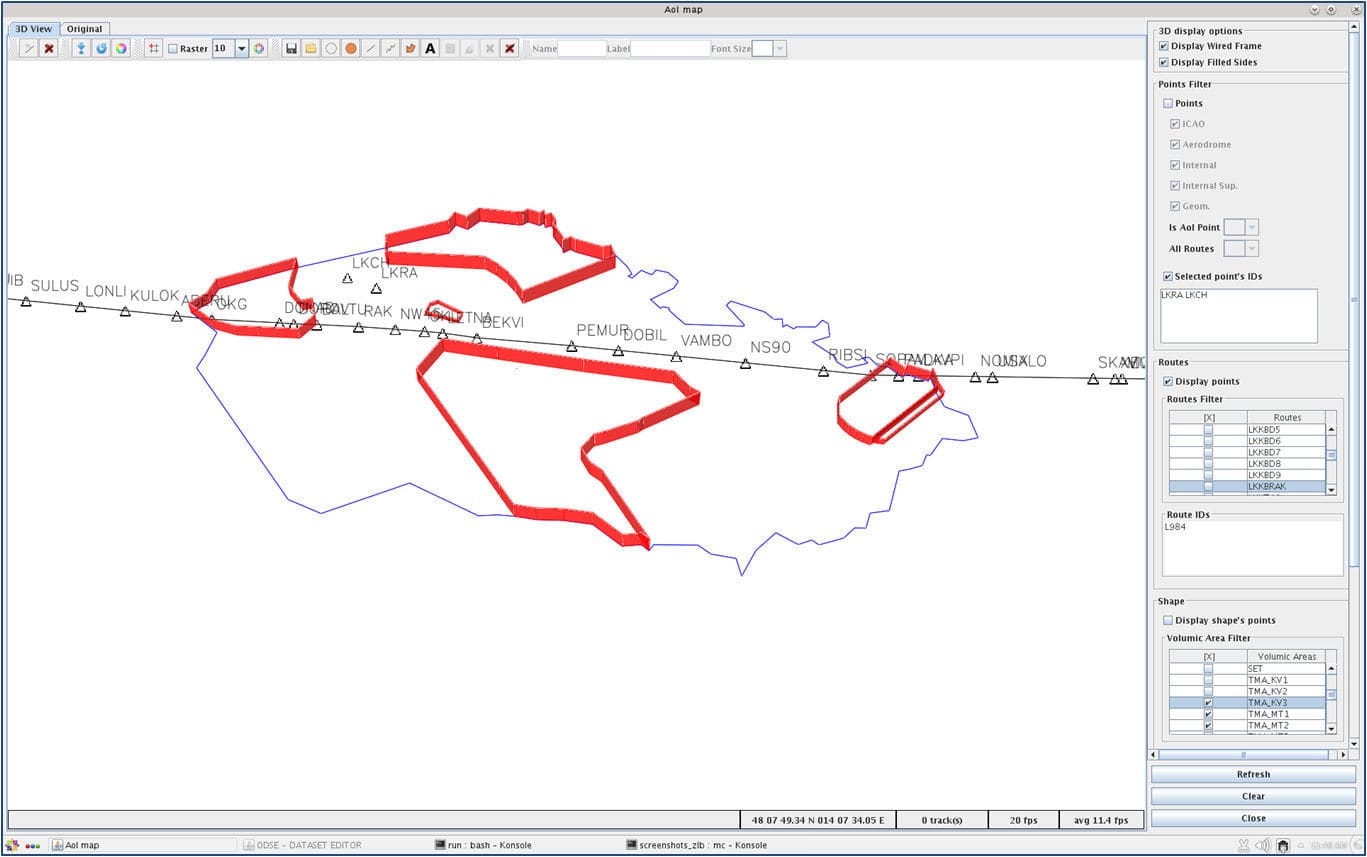Click the blue globe refresh icon
The image size is (1367, 857).
[101, 47]
